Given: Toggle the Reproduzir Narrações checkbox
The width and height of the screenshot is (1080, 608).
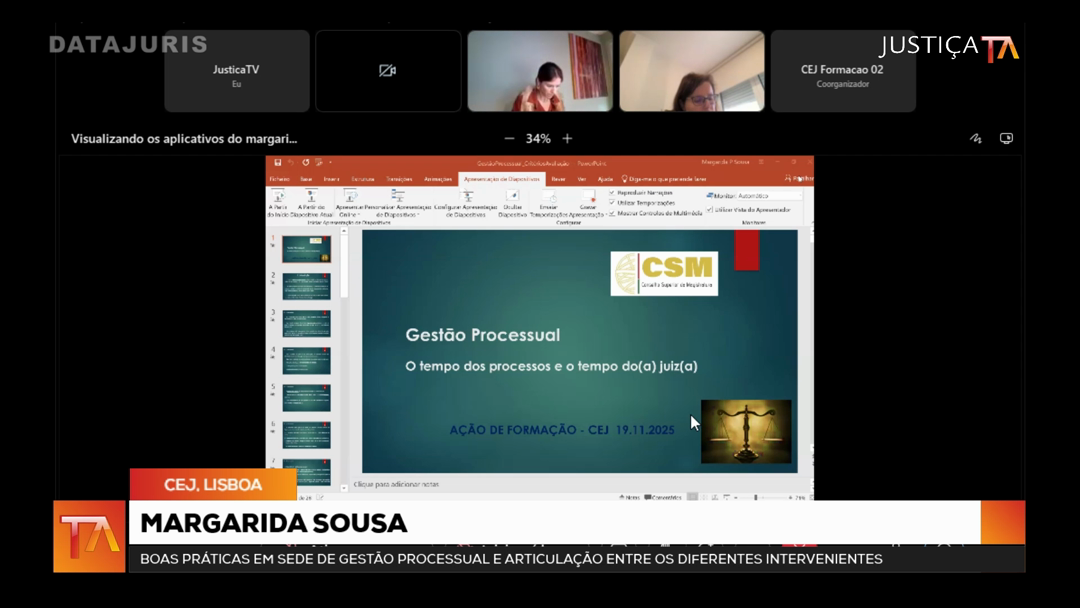Looking at the screenshot, I should (x=612, y=192).
